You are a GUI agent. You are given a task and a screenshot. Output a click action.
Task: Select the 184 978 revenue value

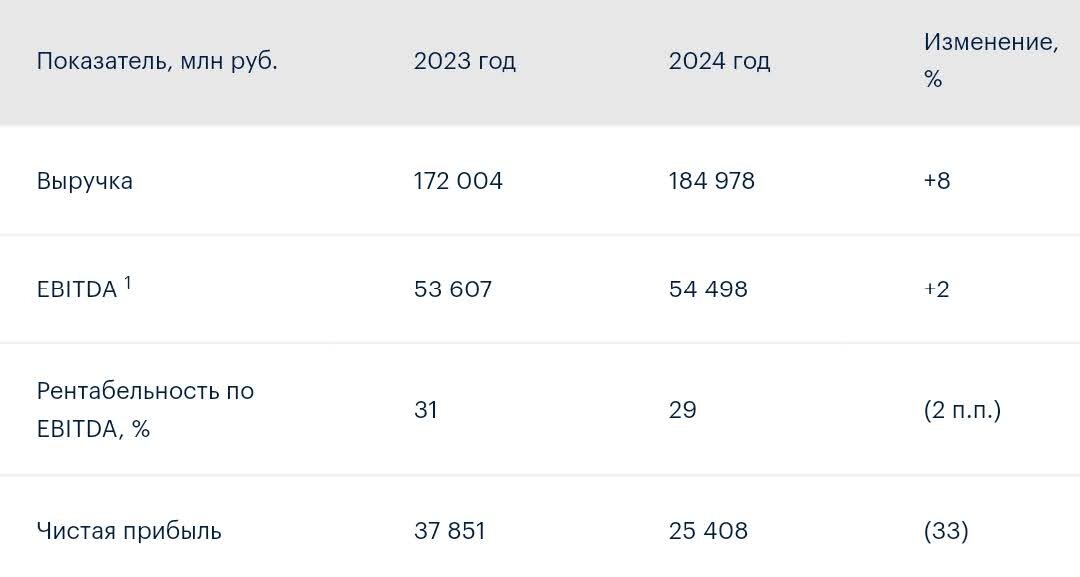(712, 181)
